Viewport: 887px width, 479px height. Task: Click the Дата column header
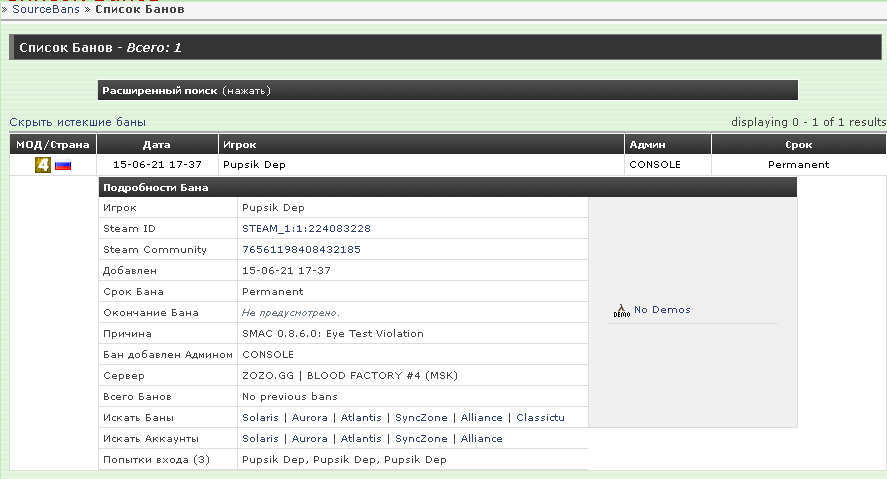point(157,145)
